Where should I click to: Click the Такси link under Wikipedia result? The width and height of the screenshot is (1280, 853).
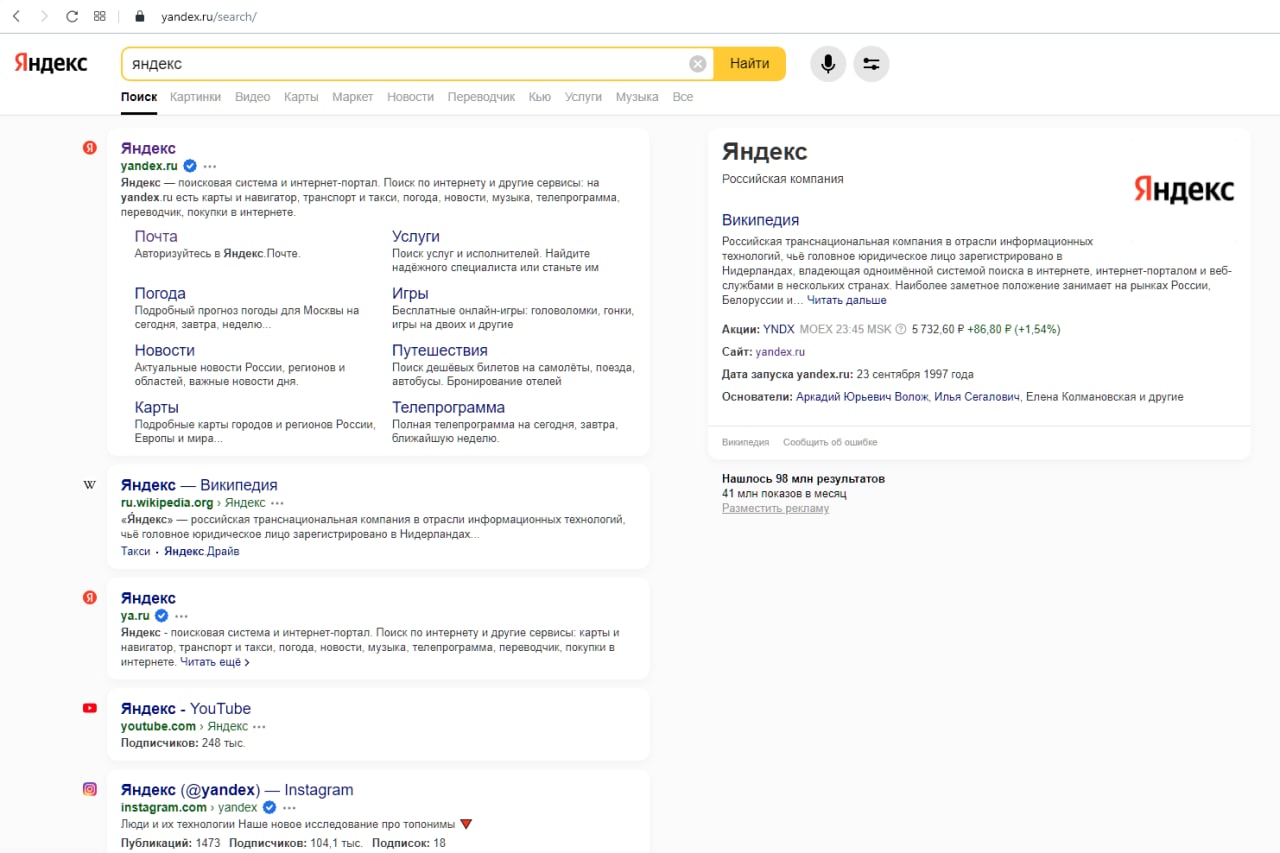[x=136, y=551]
